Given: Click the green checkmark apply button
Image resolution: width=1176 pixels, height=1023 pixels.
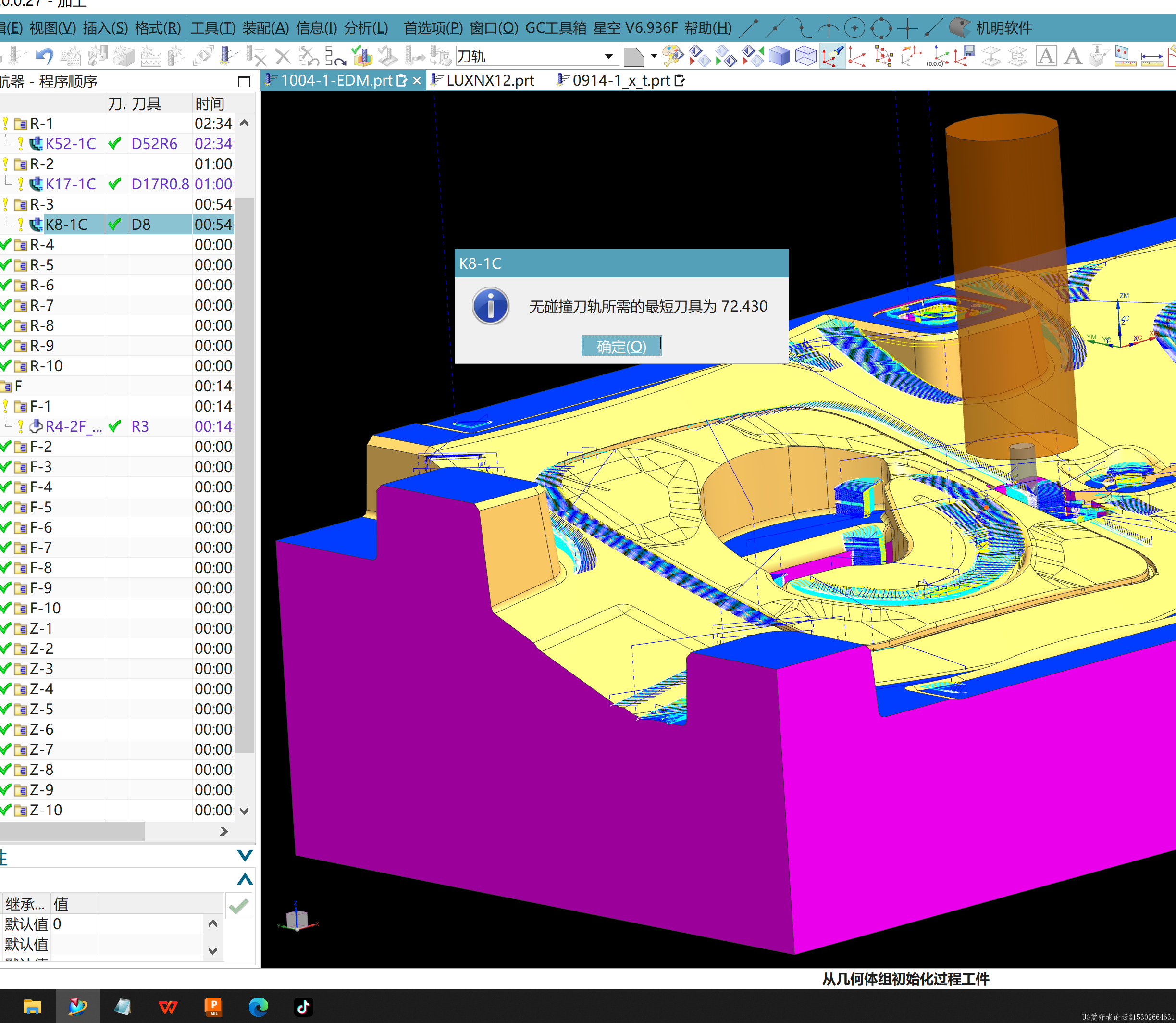Looking at the screenshot, I should [x=238, y=906].
